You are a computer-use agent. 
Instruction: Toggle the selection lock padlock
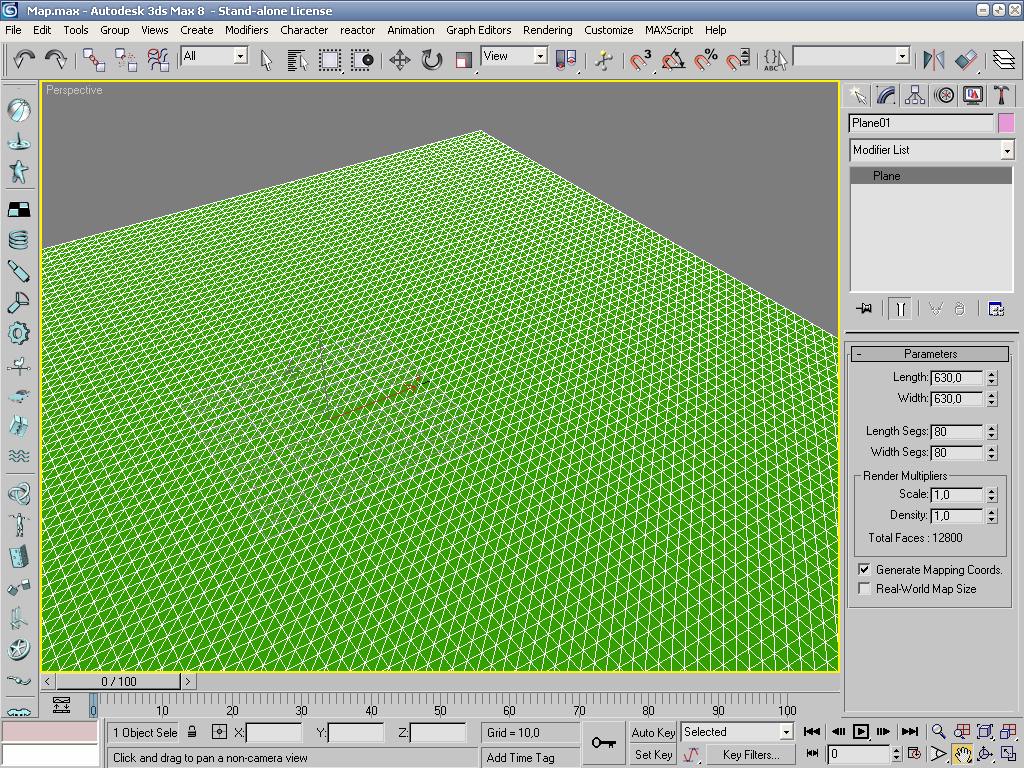(x=192, y=731)
